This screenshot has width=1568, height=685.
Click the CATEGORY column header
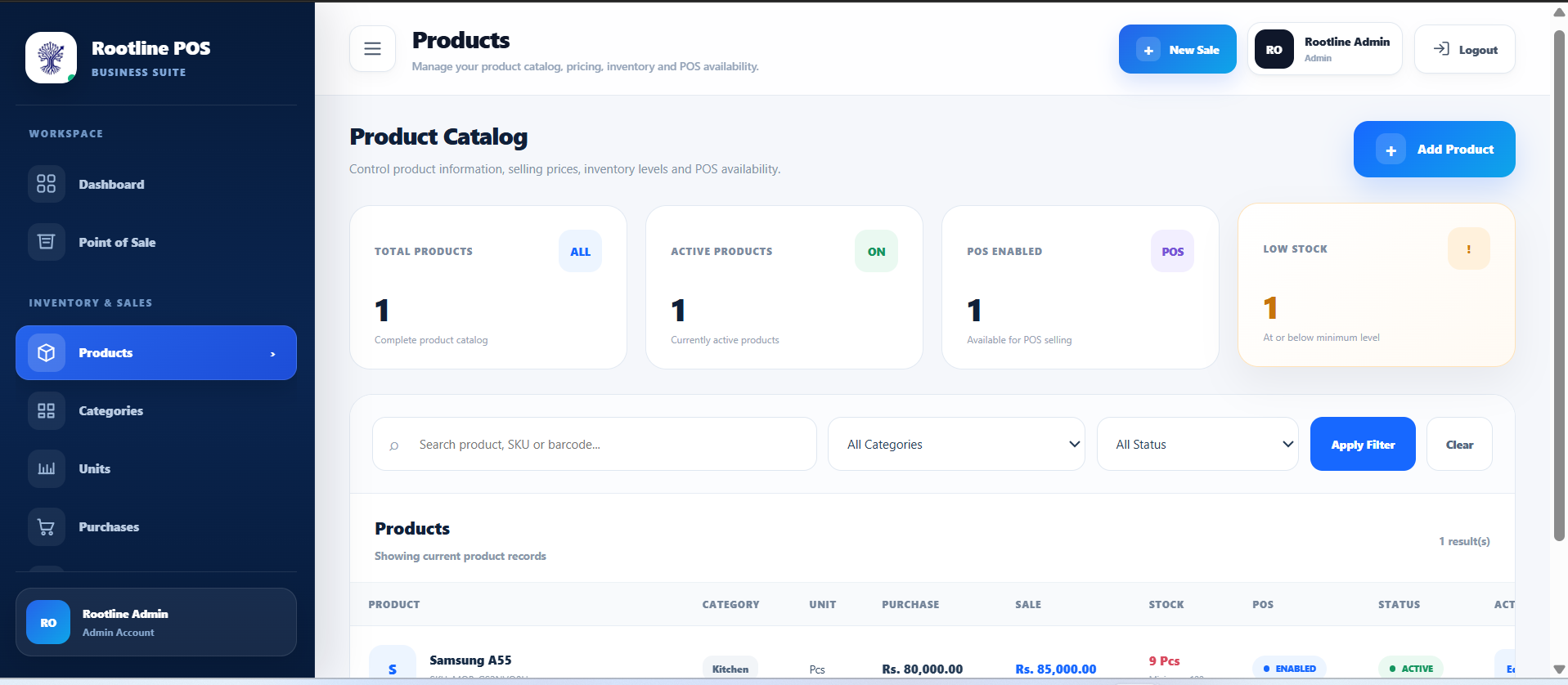730,604
